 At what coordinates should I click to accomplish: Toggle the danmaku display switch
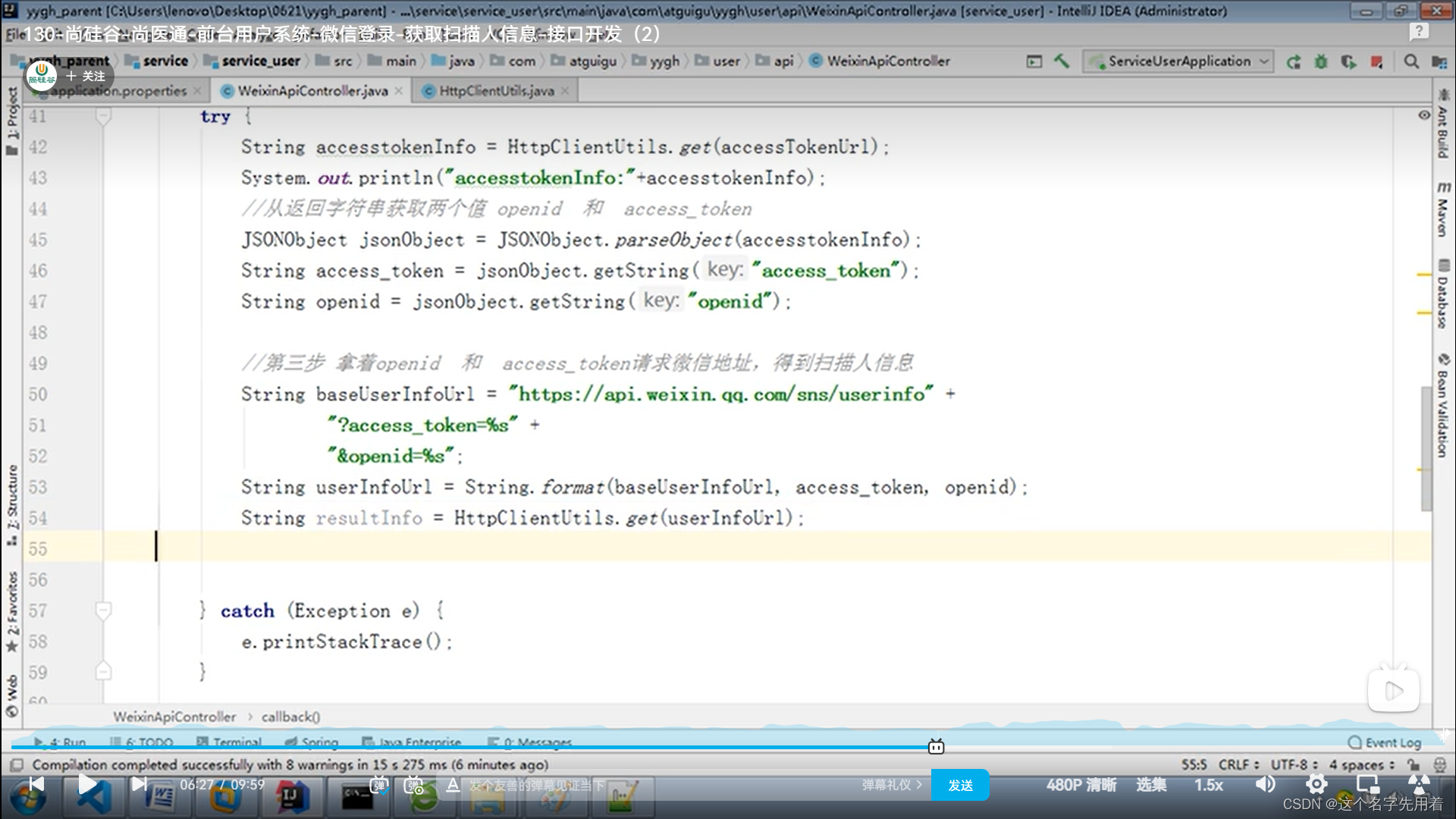379,786
